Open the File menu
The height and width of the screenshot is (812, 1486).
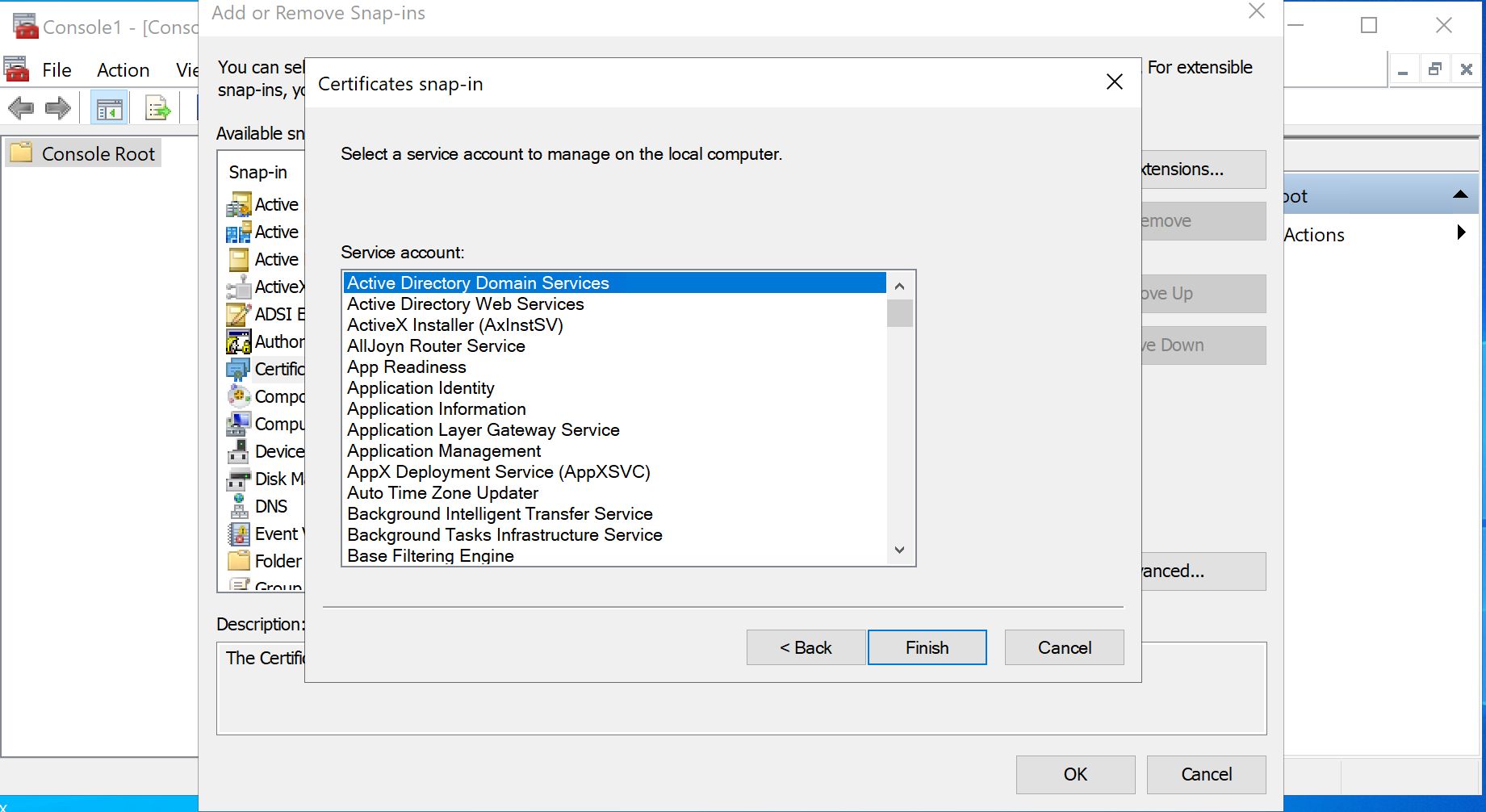pyautogui.click(x=57, y=70)
